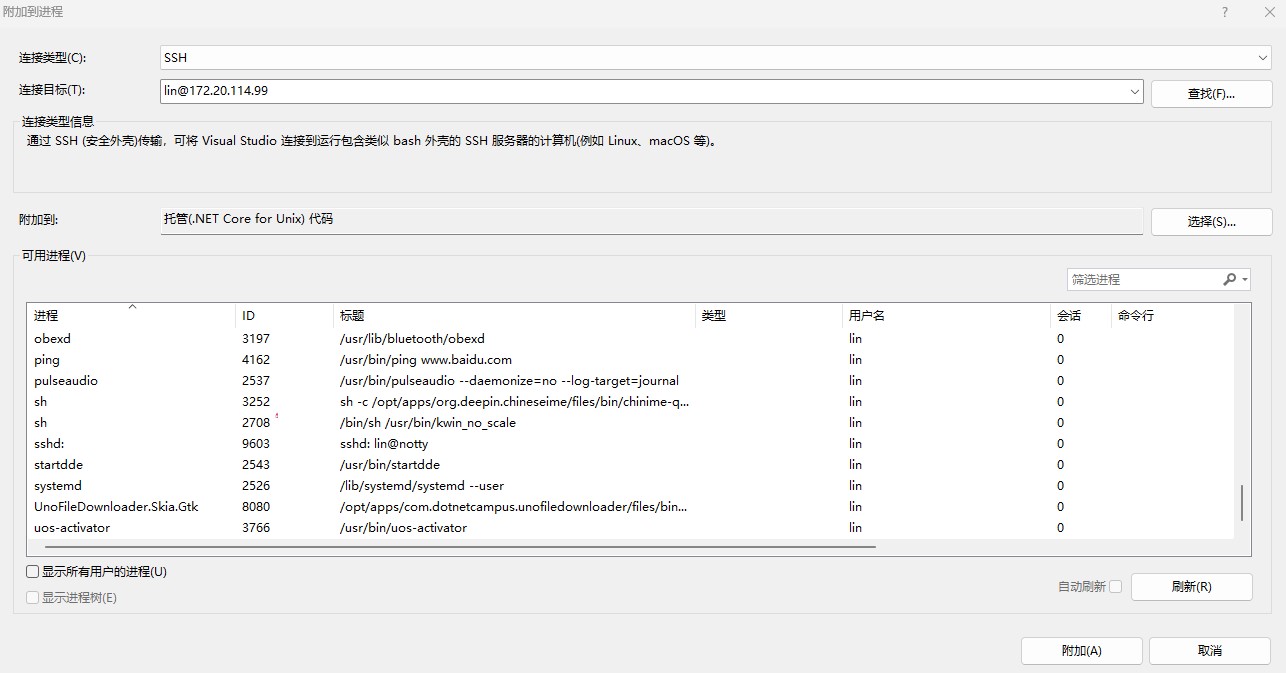Screen dimensions: 1286x673
Task: Click the help question mark icon
Action: [x=1224, y=12]
